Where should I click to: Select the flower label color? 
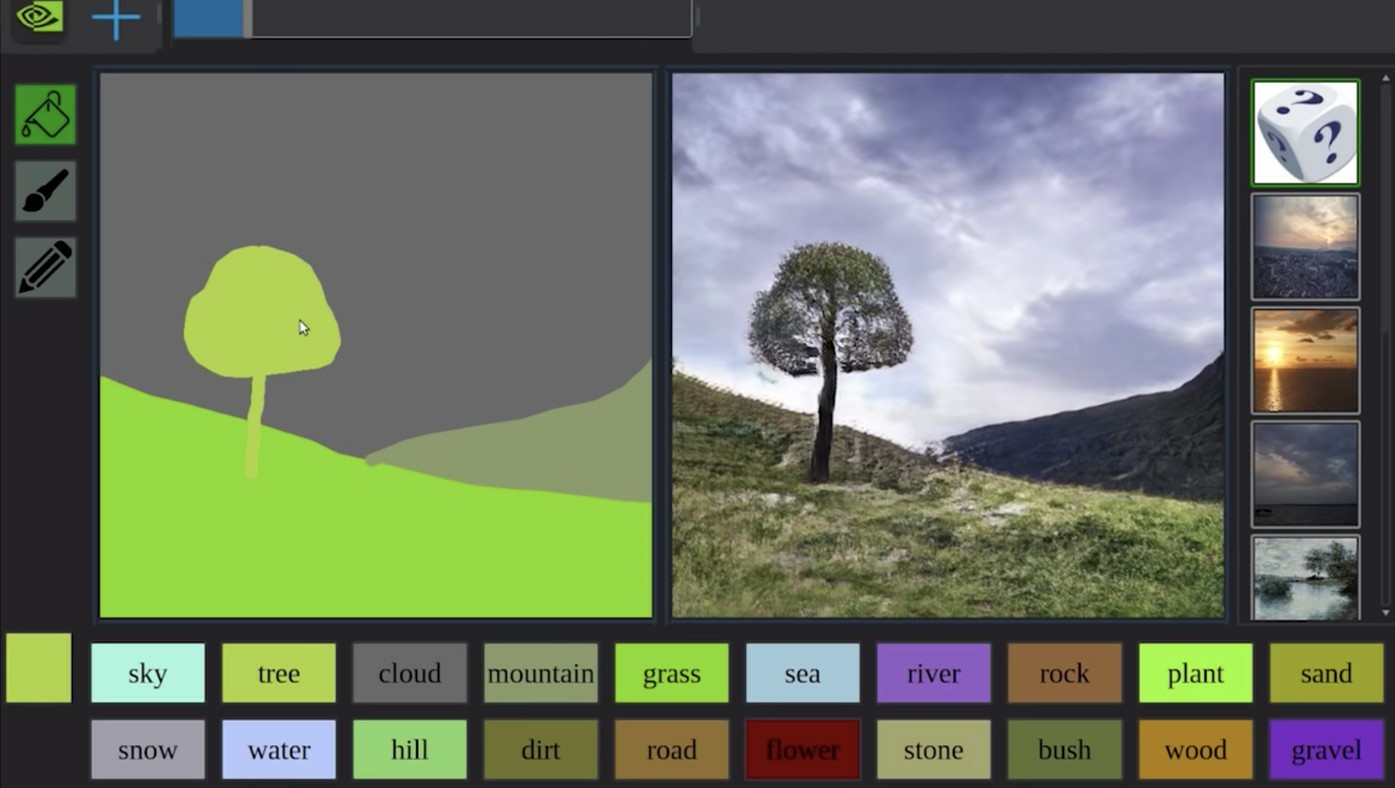[803, 750]
